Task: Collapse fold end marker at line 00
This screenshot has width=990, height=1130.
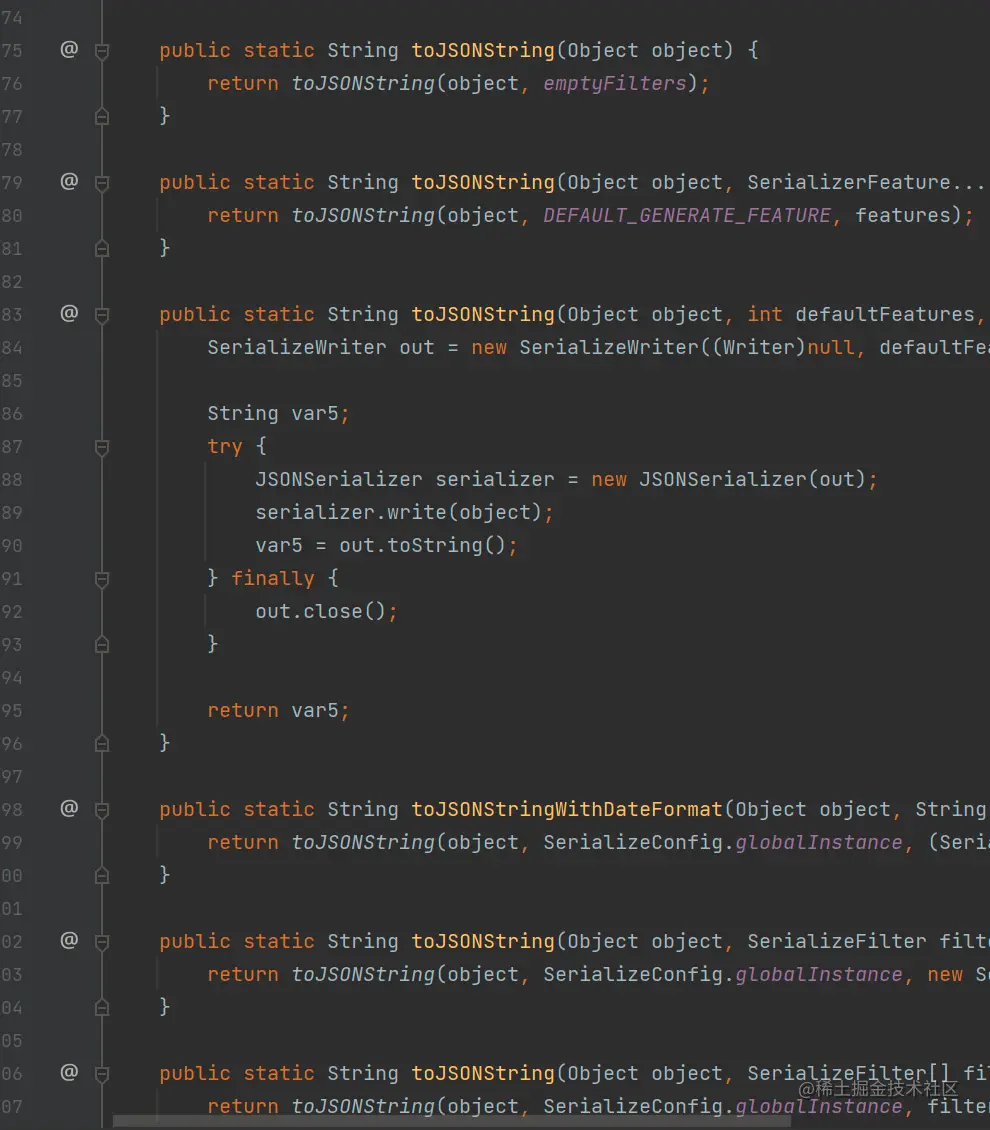Action: click(x=102, y=876)
